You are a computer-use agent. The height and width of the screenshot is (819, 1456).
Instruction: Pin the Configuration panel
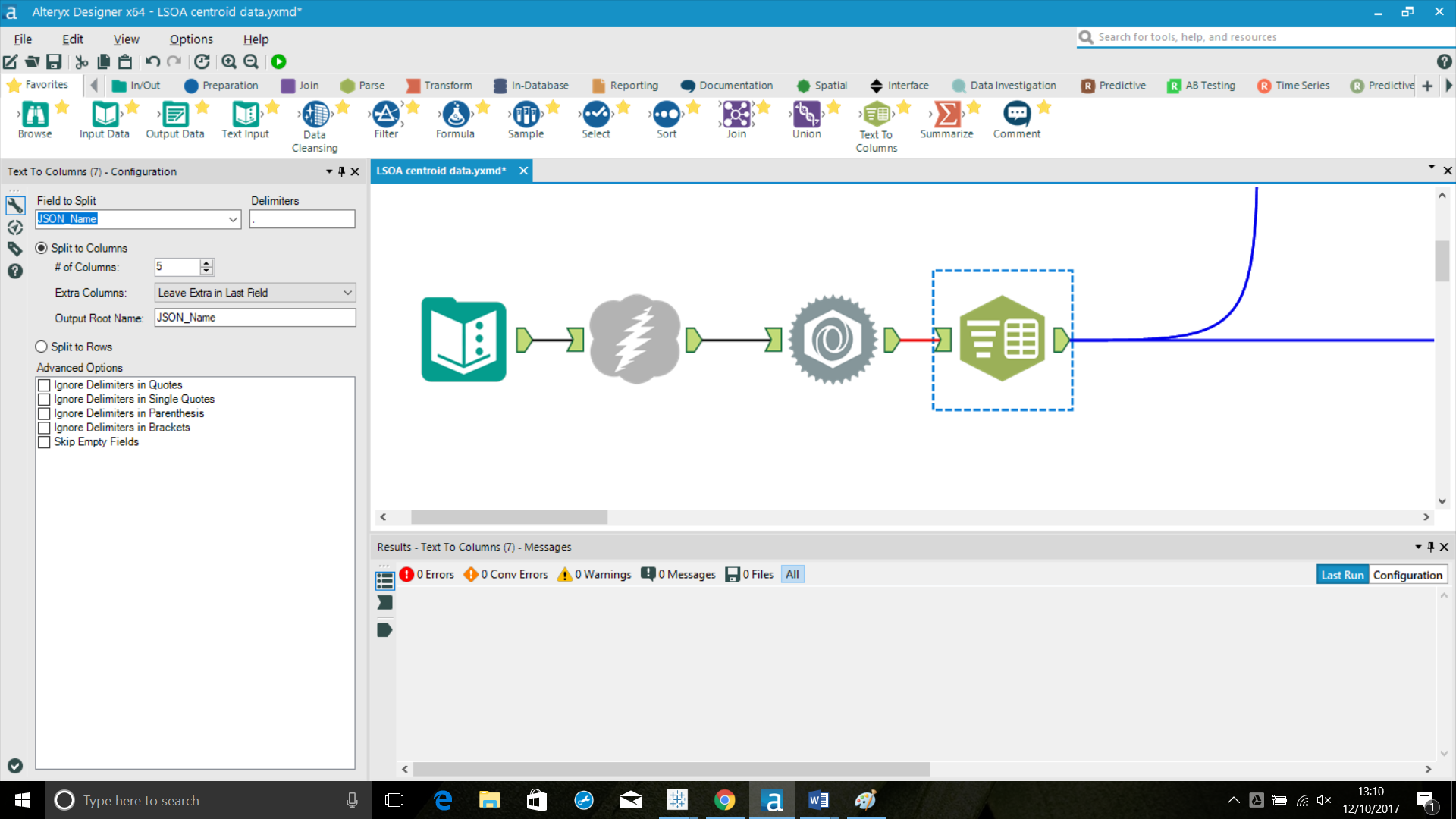point(341,171)
